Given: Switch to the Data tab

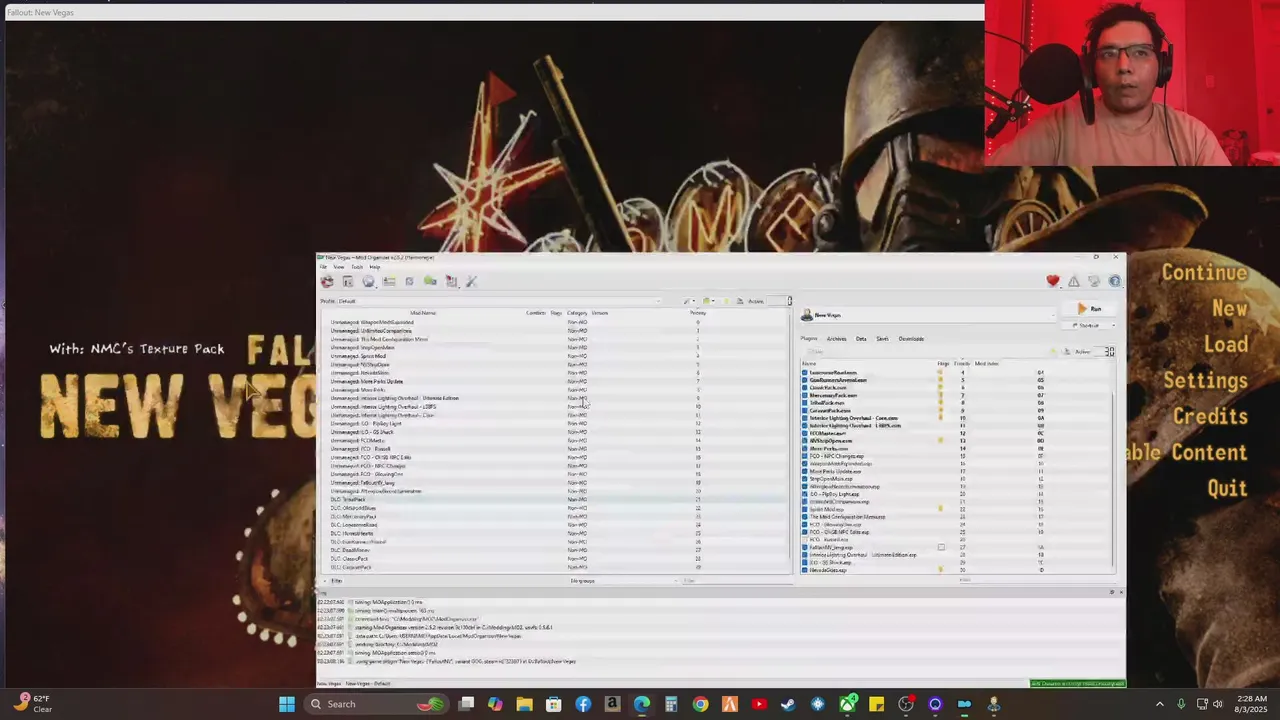Looking at the screenshot, I should pos(861,339).
